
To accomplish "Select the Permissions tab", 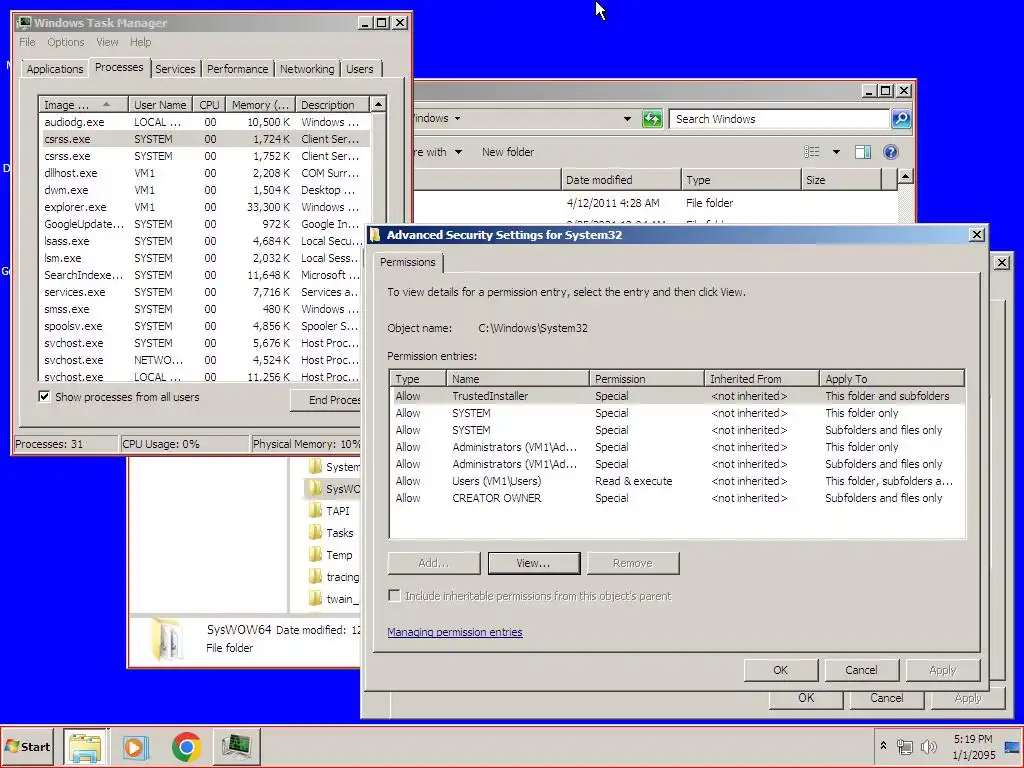I will click(x=408, y=262).
